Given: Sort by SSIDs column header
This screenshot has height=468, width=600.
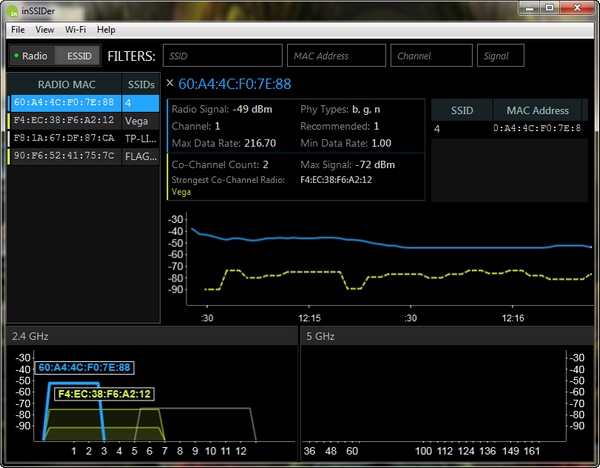Looking at the screenshot, I should [139, 84].
